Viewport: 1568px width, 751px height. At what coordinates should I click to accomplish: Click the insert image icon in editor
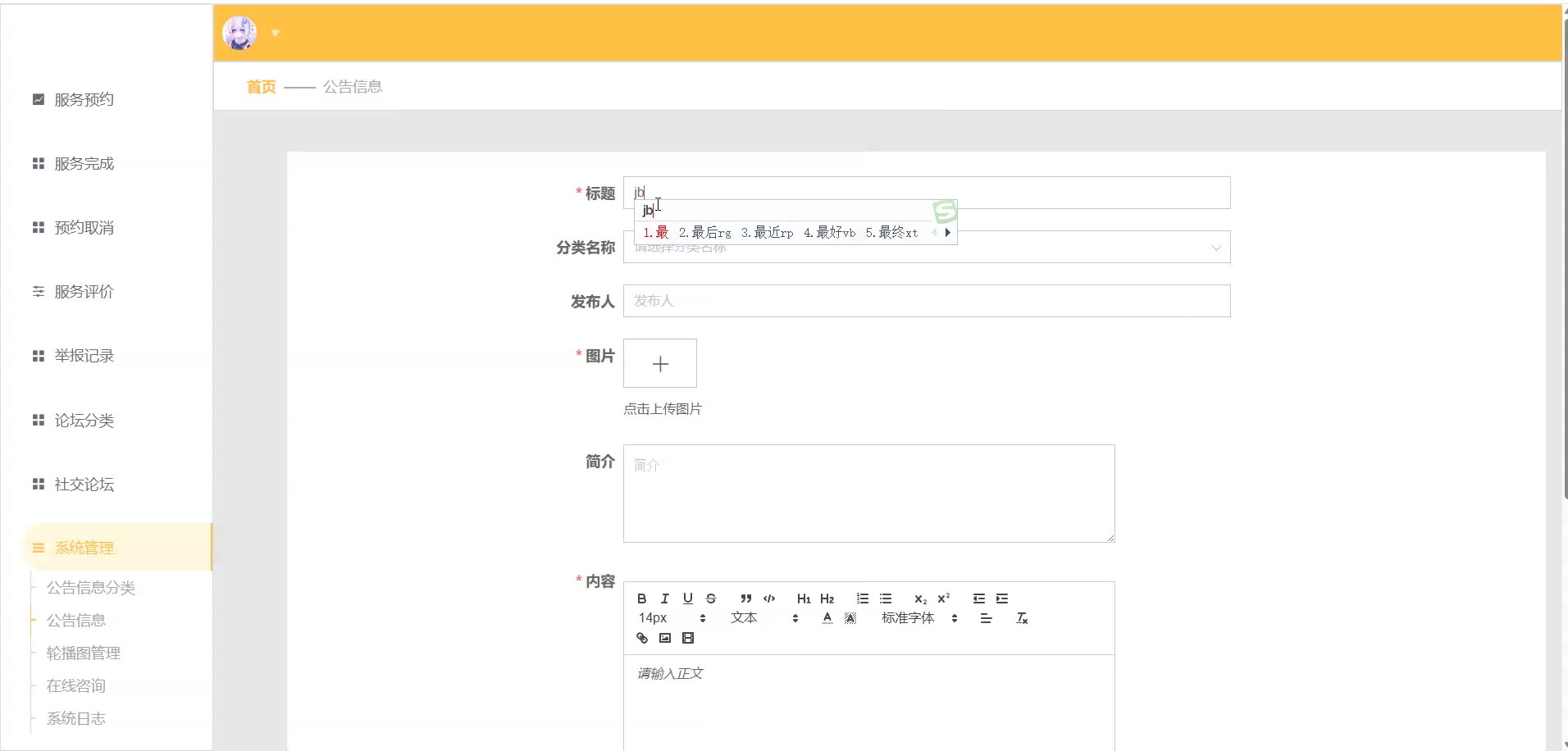664,638
